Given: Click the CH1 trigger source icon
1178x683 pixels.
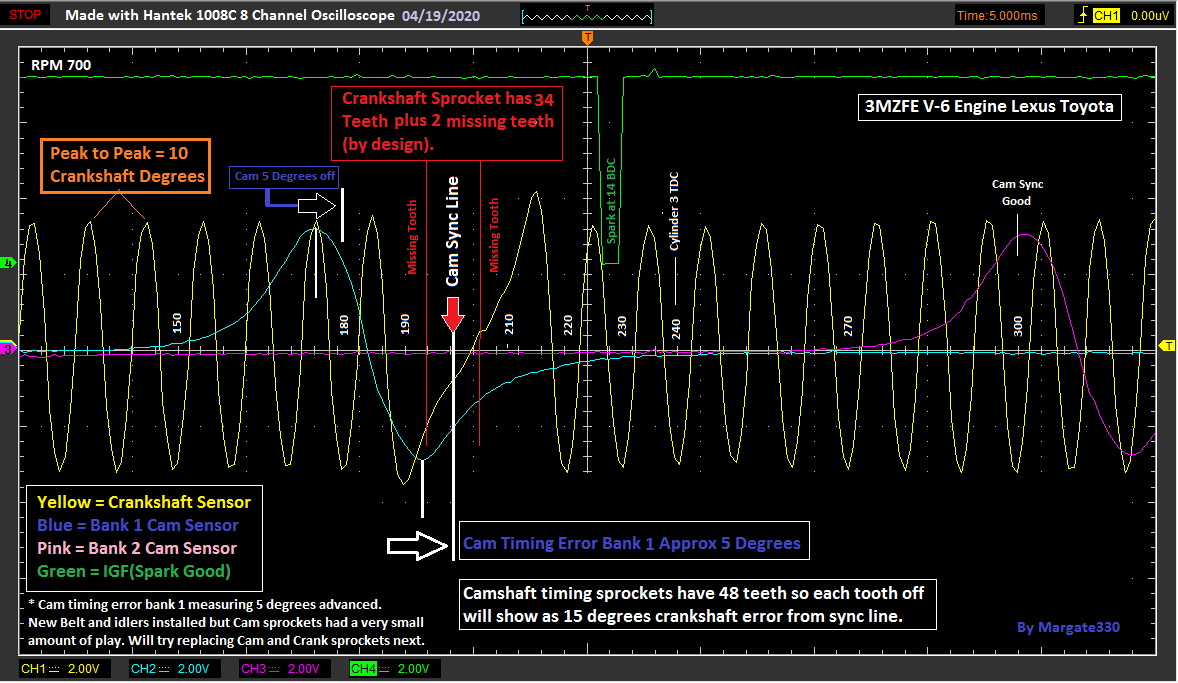Looking at the screenshot, I should (x=1105, y=15).
